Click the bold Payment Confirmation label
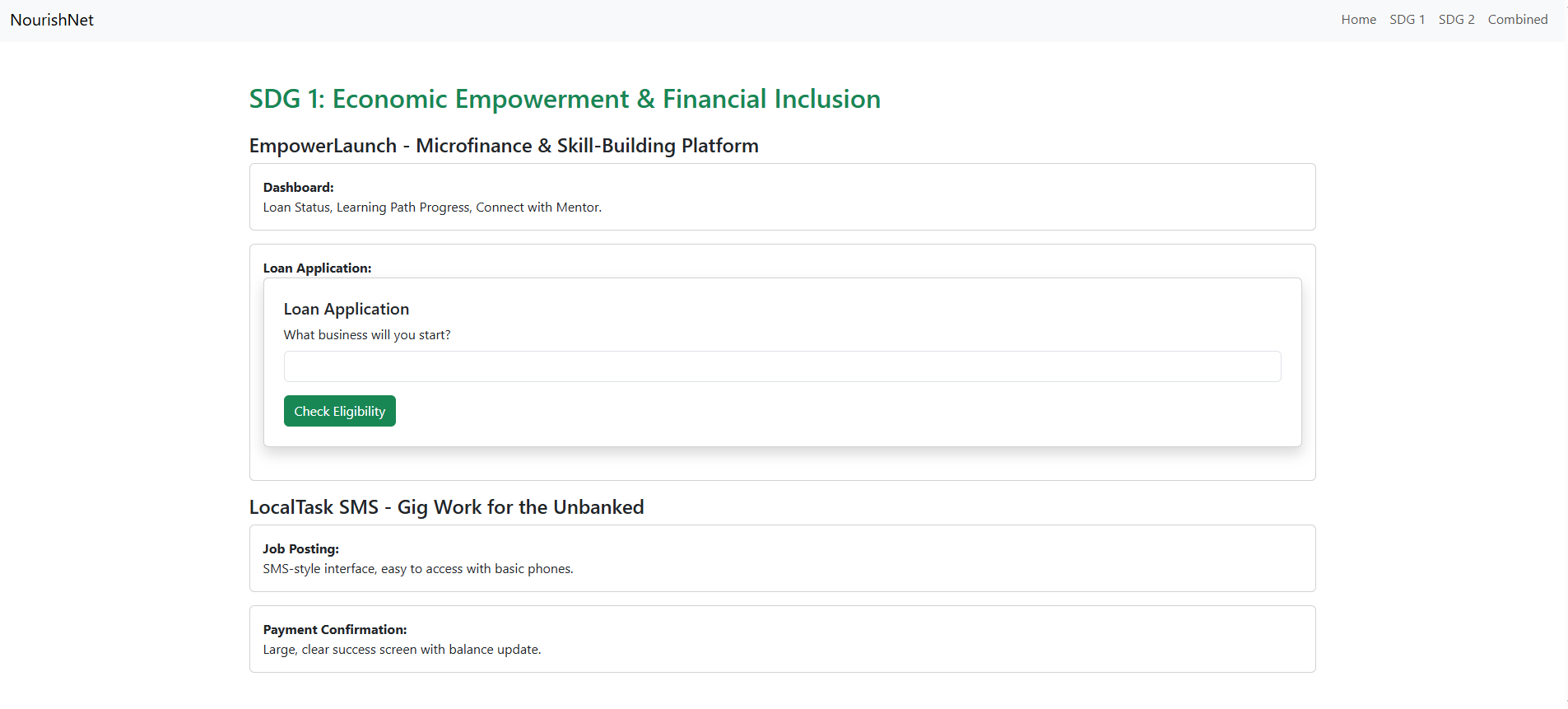This screenshot has height=709, width=1568. point(334,630)
